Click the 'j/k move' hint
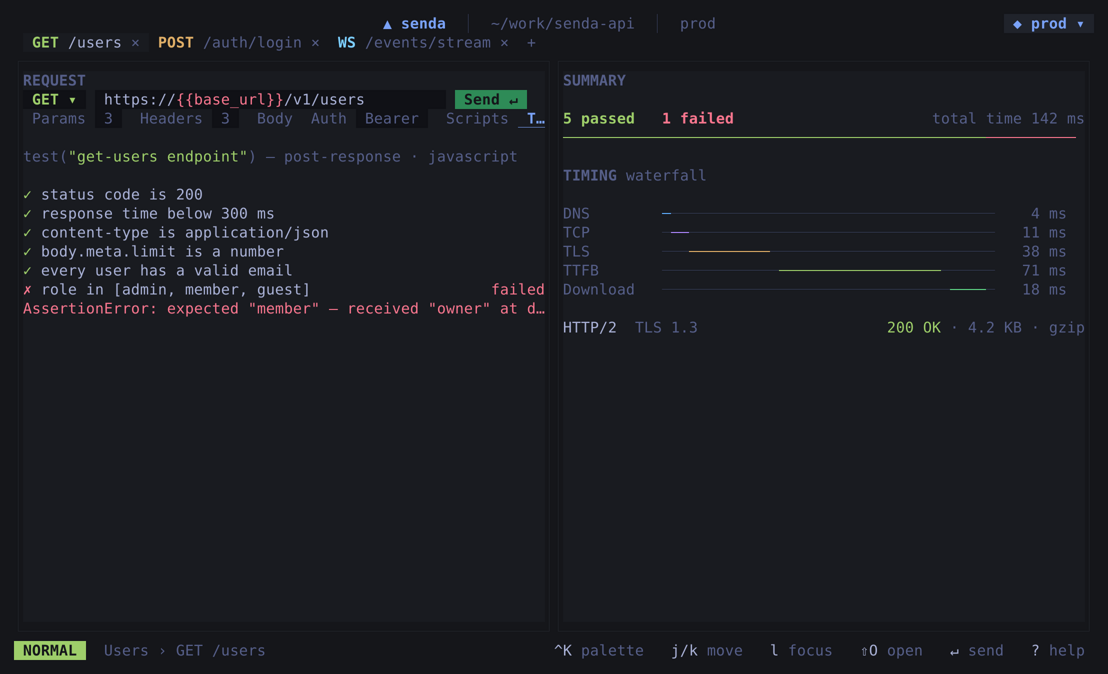1108x674 pixels. (x=707, y=651)
